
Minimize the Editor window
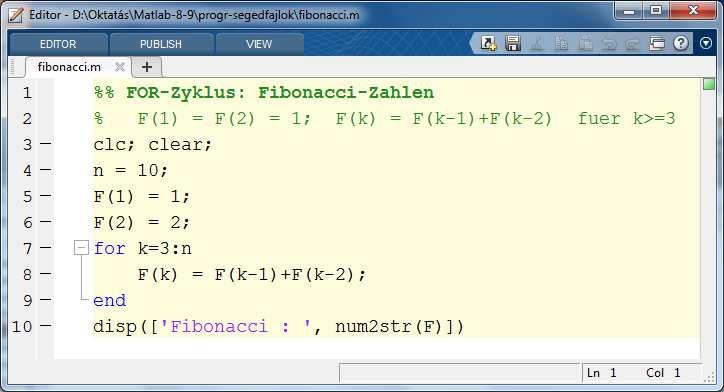tap(629, 11)
